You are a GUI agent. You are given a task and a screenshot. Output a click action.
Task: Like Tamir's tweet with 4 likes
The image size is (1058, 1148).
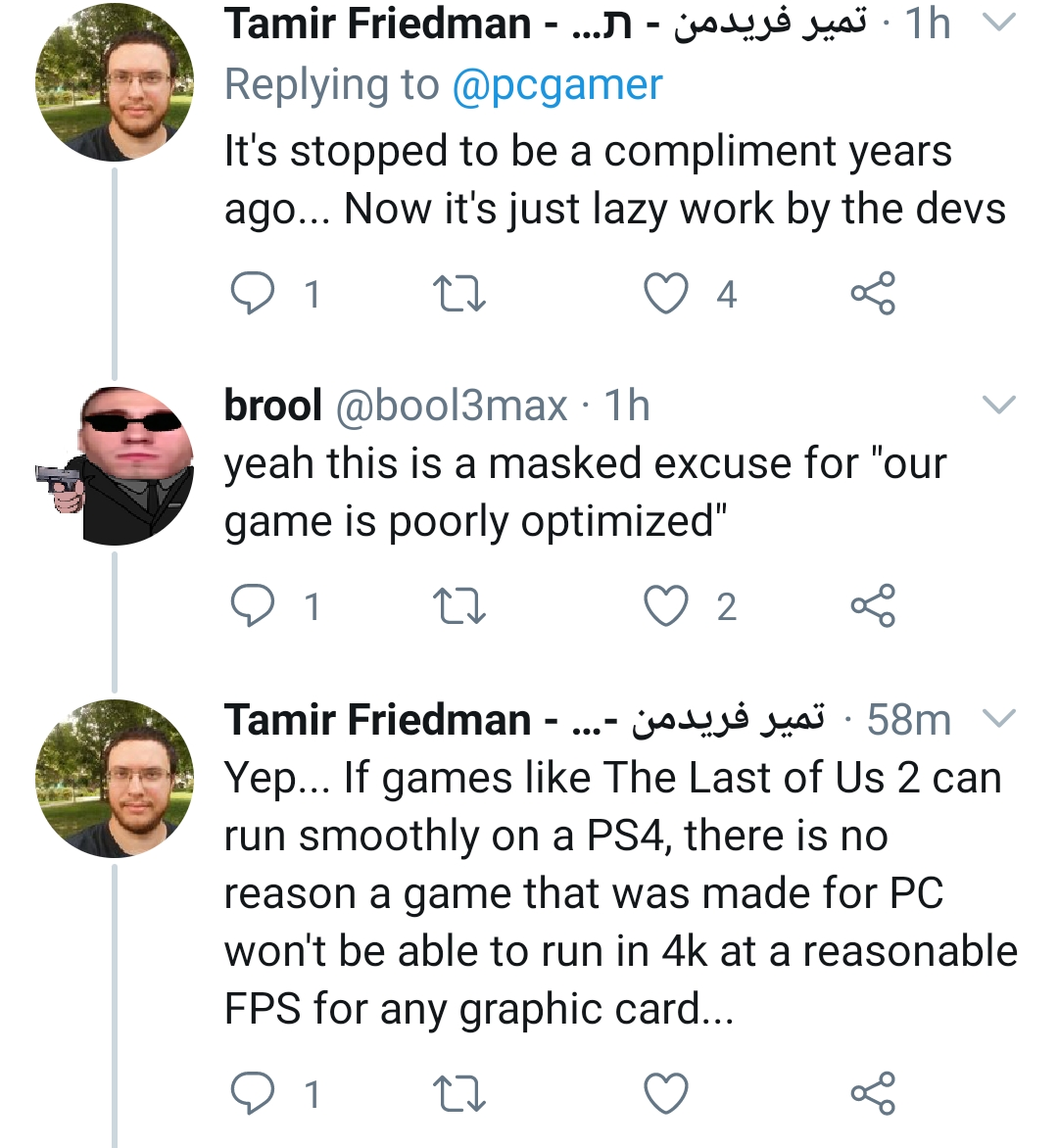[x=666, y=293]
